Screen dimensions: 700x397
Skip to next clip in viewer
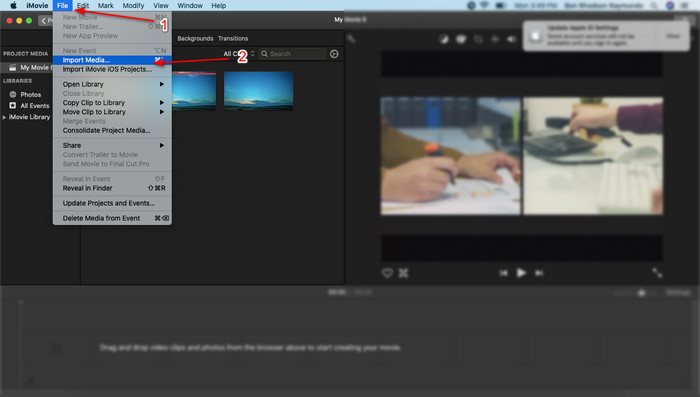(539, 273)
